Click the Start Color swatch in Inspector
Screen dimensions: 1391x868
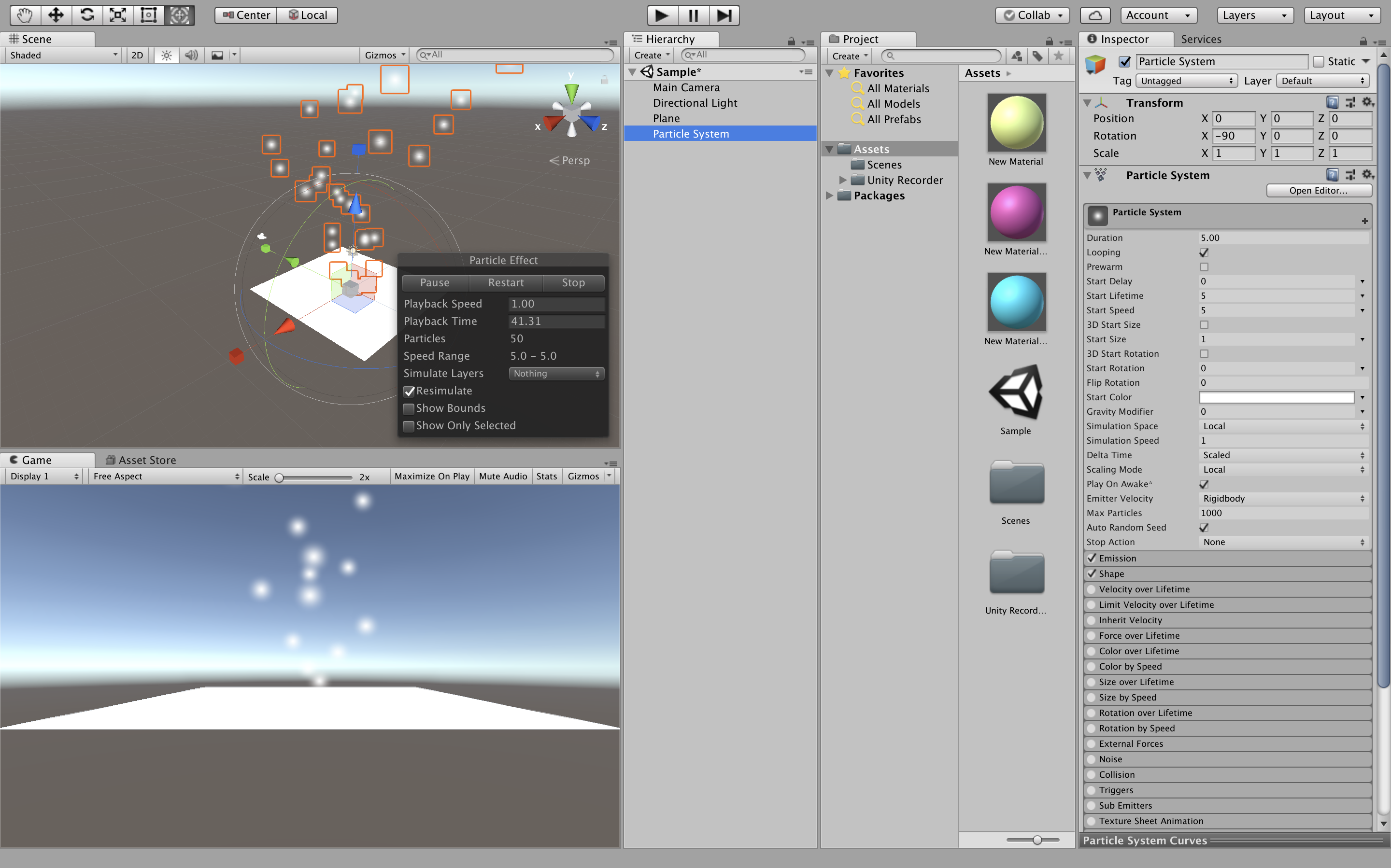(x=1280, y=397)
